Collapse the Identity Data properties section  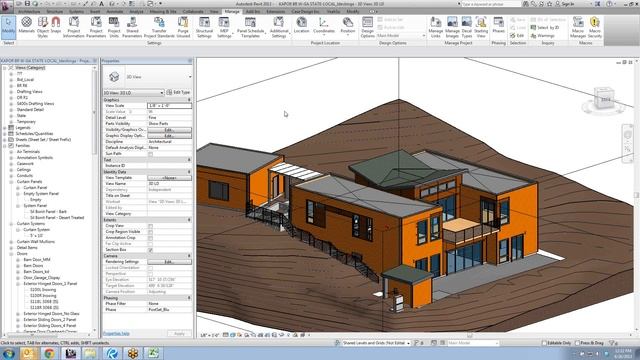point(189,172)
